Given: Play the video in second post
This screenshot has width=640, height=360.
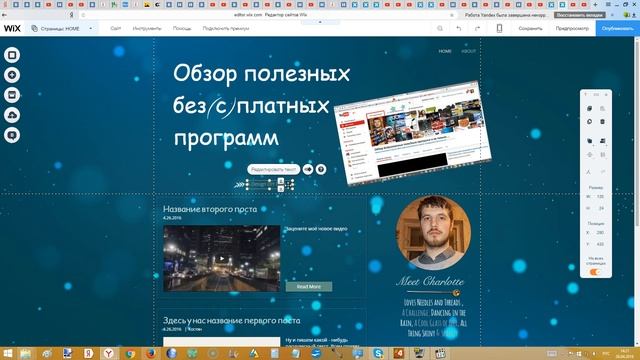Looking at the screenshot, I should pos(222,258).
